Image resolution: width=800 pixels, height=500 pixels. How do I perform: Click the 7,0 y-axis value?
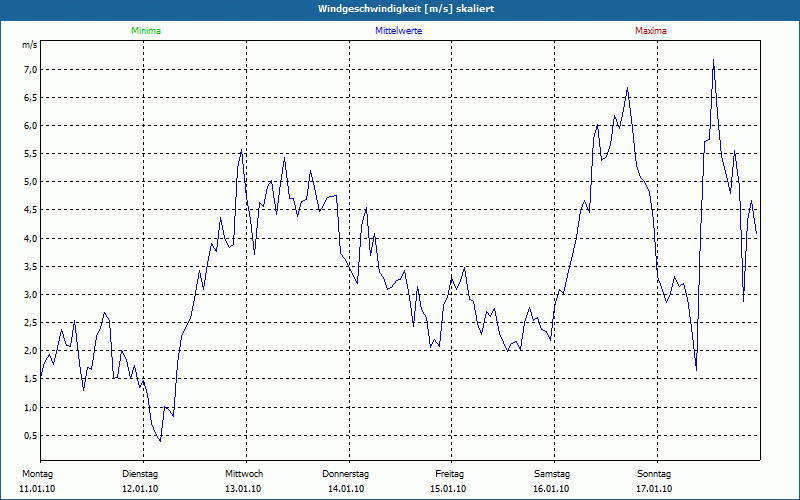coord(30,69)
